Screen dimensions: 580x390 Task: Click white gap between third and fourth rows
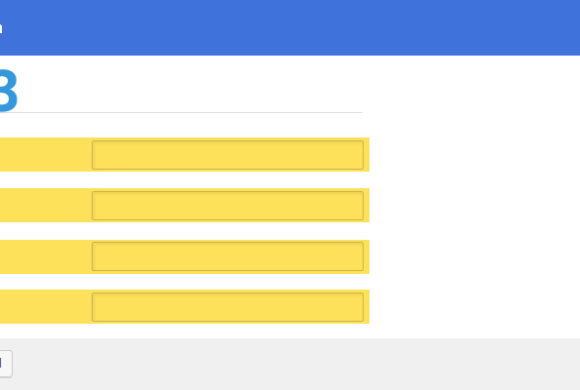pos(185,282)
